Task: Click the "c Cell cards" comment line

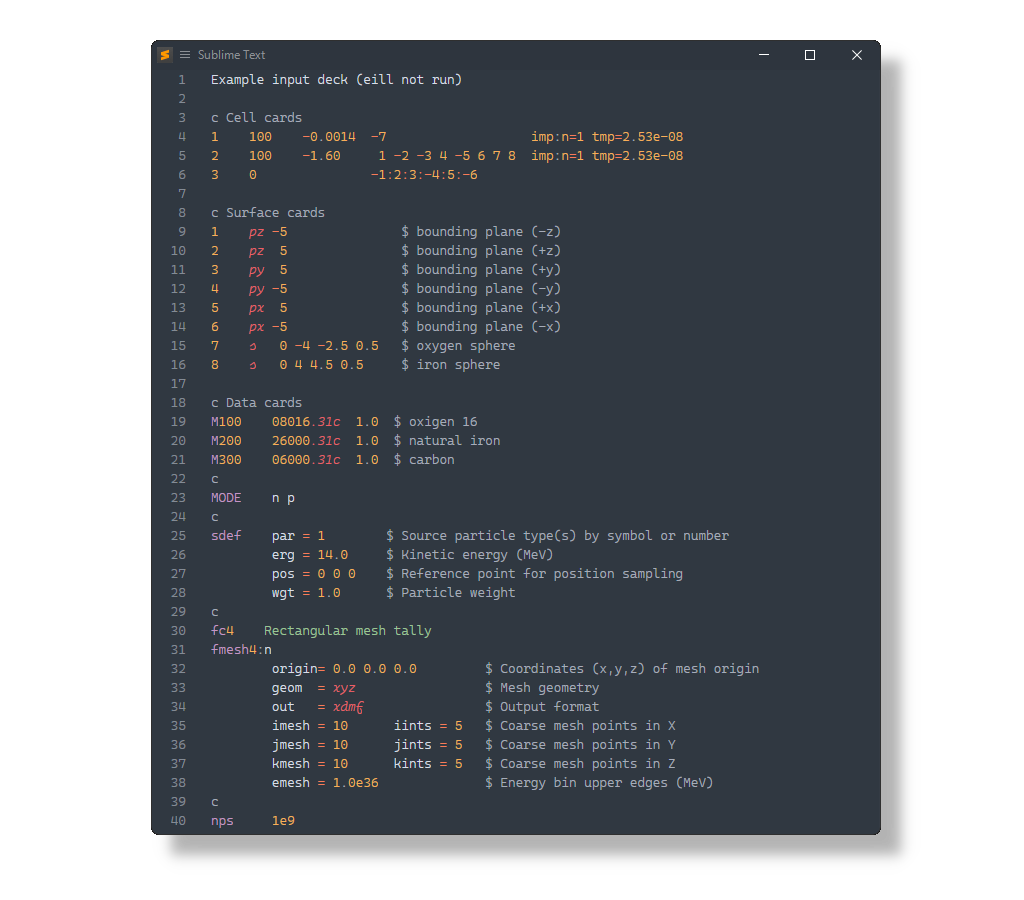Action: (256, 118)
